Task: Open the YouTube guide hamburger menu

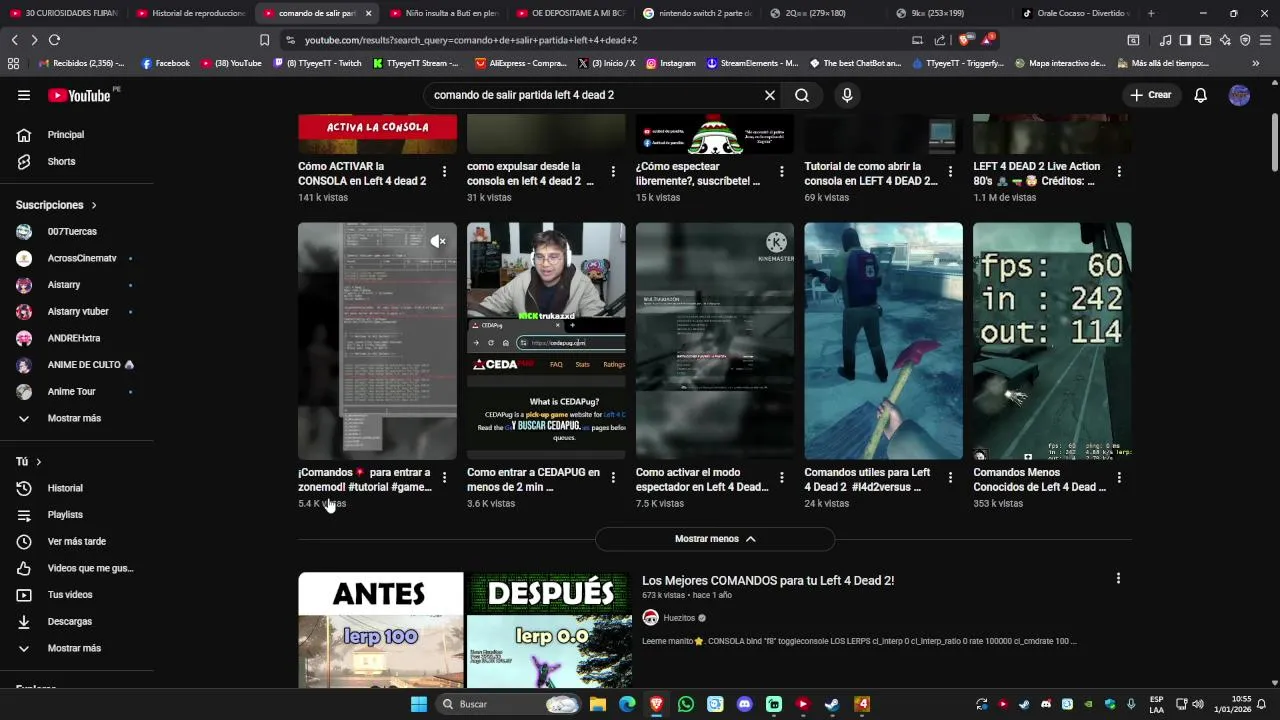Action: [x=24, y=95]
